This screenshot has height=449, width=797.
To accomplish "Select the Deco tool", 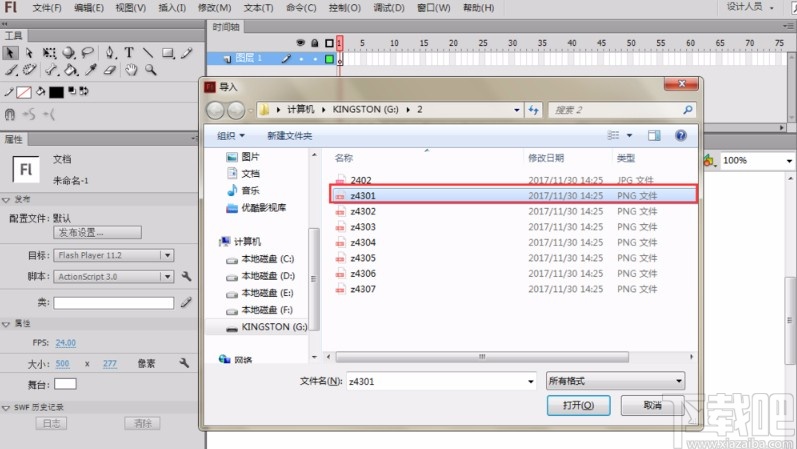I will coord(29,70).
